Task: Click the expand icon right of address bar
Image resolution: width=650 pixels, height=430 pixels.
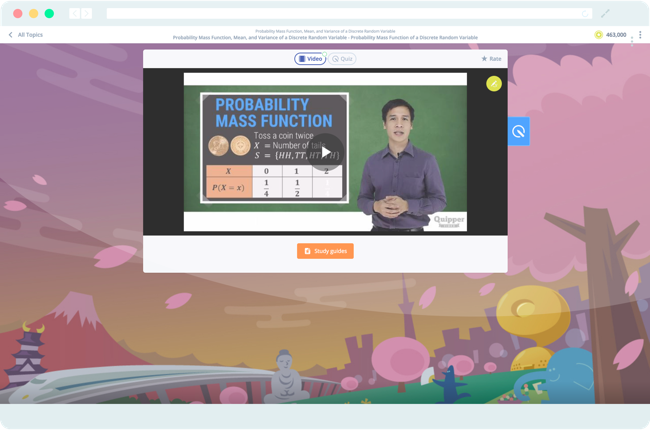Action: tap(605, 14)
